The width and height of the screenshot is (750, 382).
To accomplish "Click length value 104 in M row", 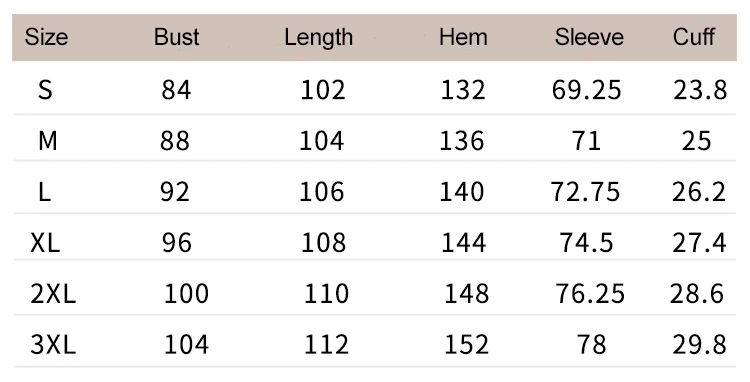I will pyautogui.click(x=321, y=141).
